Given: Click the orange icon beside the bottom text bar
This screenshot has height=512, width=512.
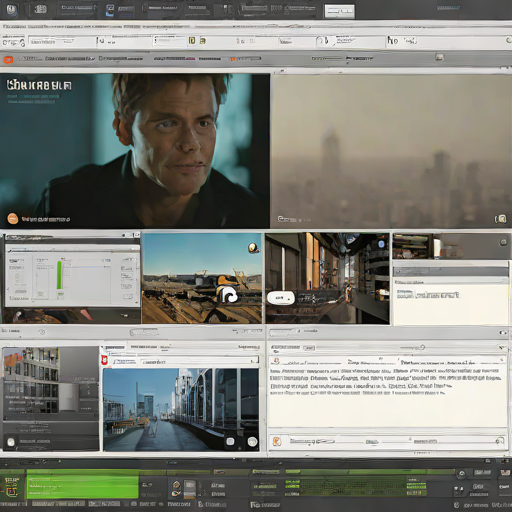Looking at the screenshot, I should 276,441.
